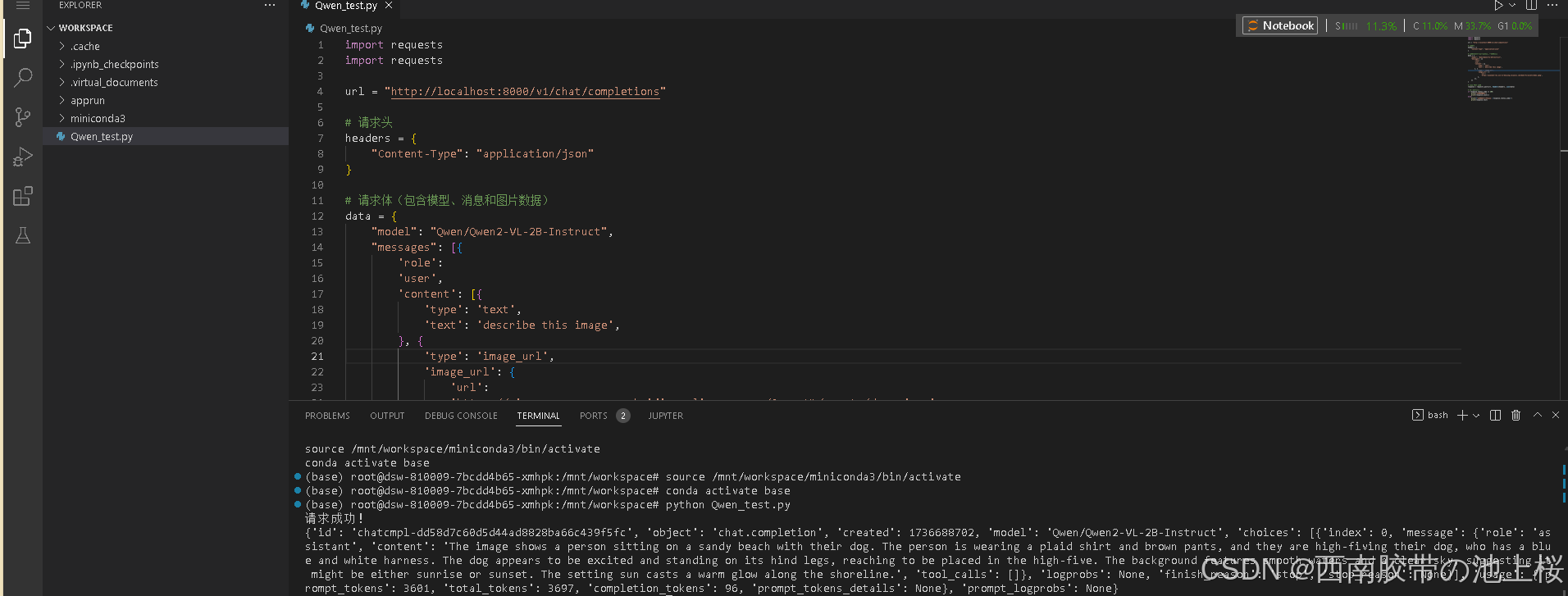
Task: Click the CPU usage indicator C 11.0%
Action: (x=1429, y=26)
